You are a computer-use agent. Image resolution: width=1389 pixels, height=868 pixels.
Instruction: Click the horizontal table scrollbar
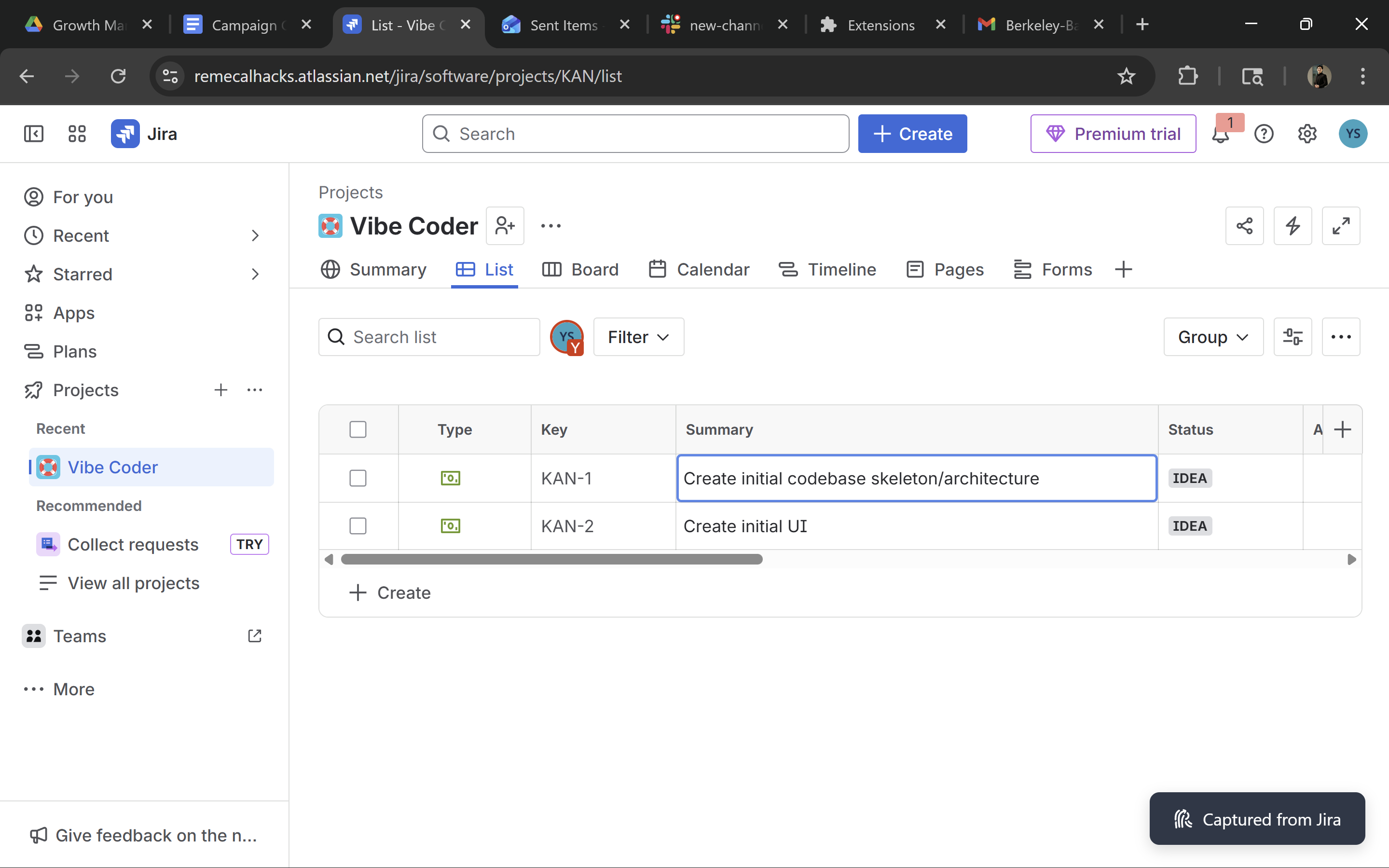[551, 559]
